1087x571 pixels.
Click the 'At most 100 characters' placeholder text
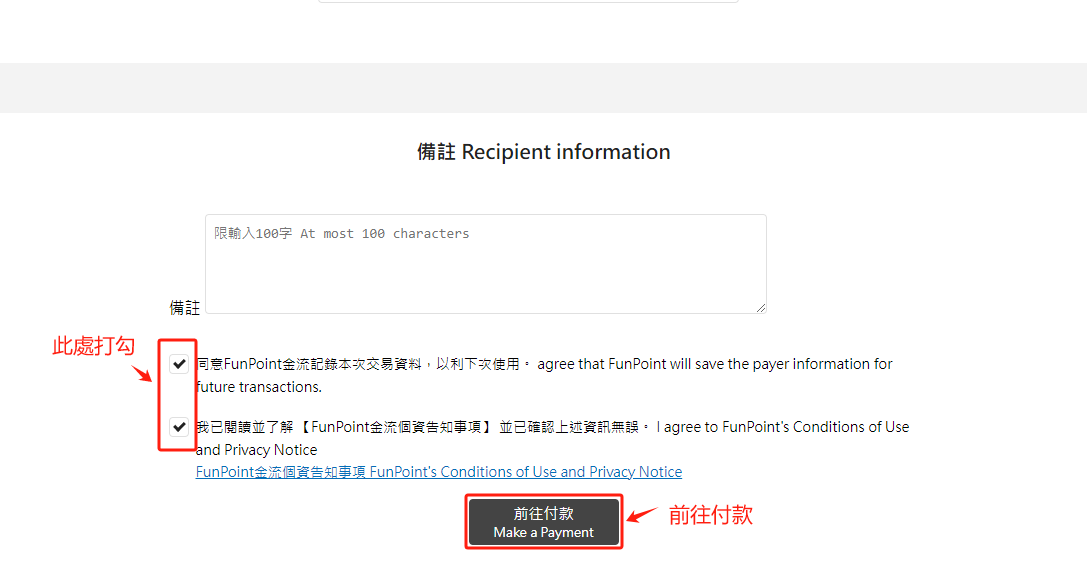pos(384,234)
